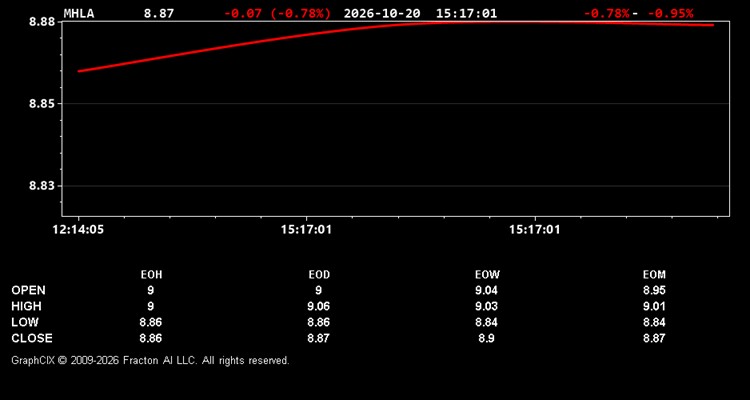The image size is (750, 400).
Task: Click the -0.95% value in header
Action: click(670, 13)
